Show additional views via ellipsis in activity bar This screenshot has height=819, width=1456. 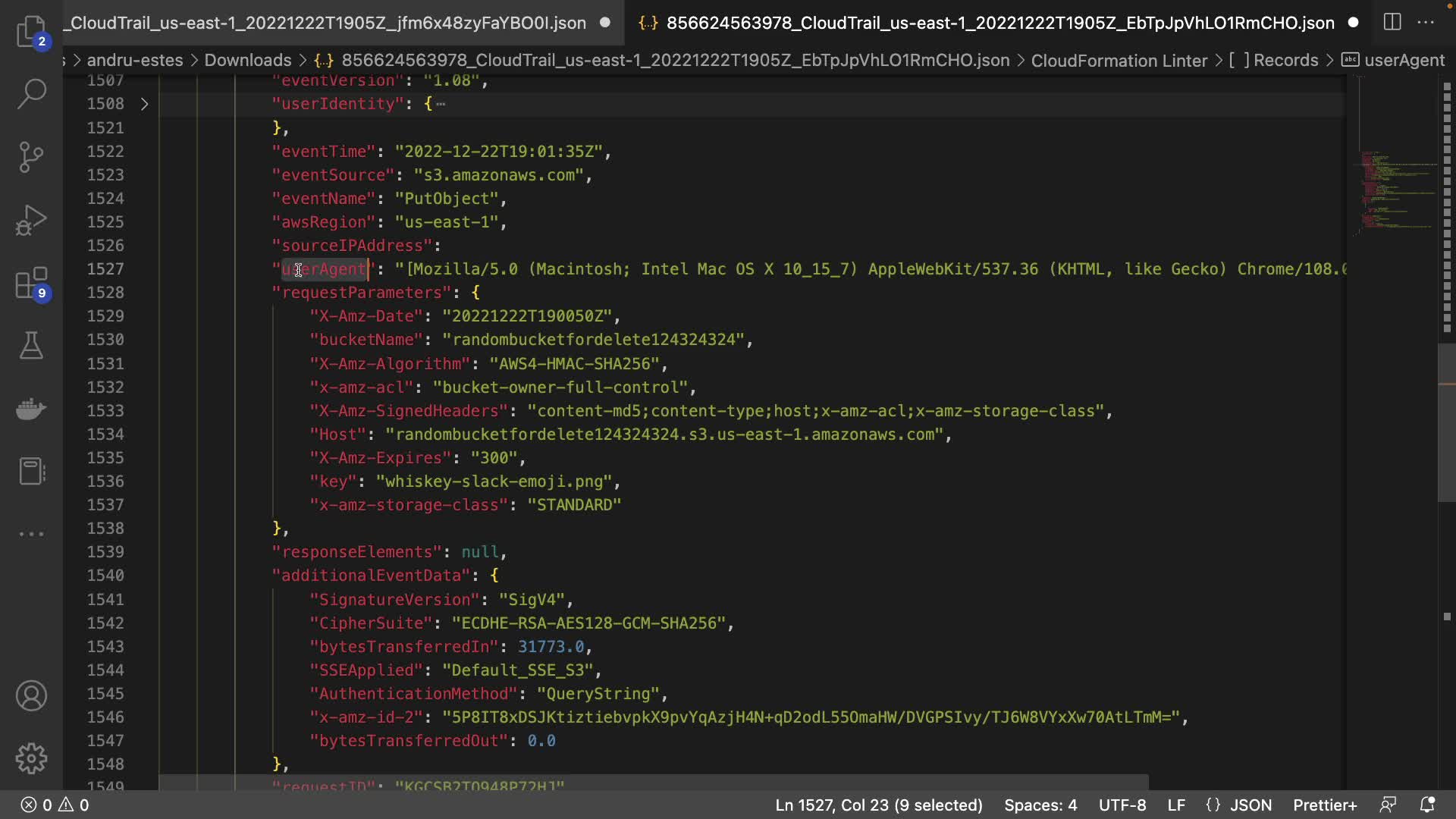coord(31,534)
